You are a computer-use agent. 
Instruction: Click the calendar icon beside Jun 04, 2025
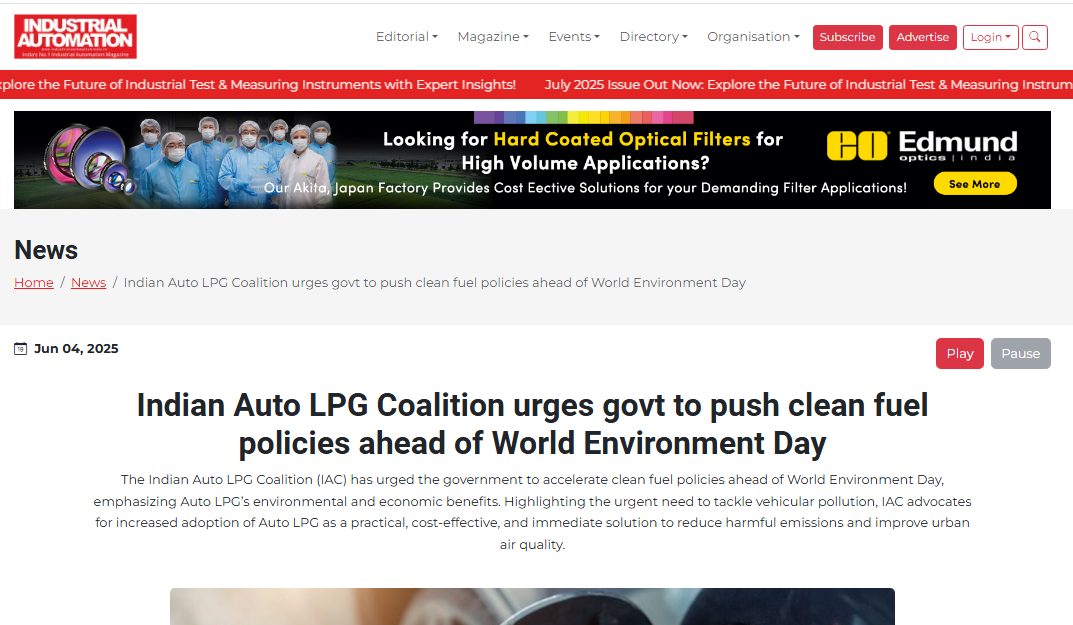point(20,349)
